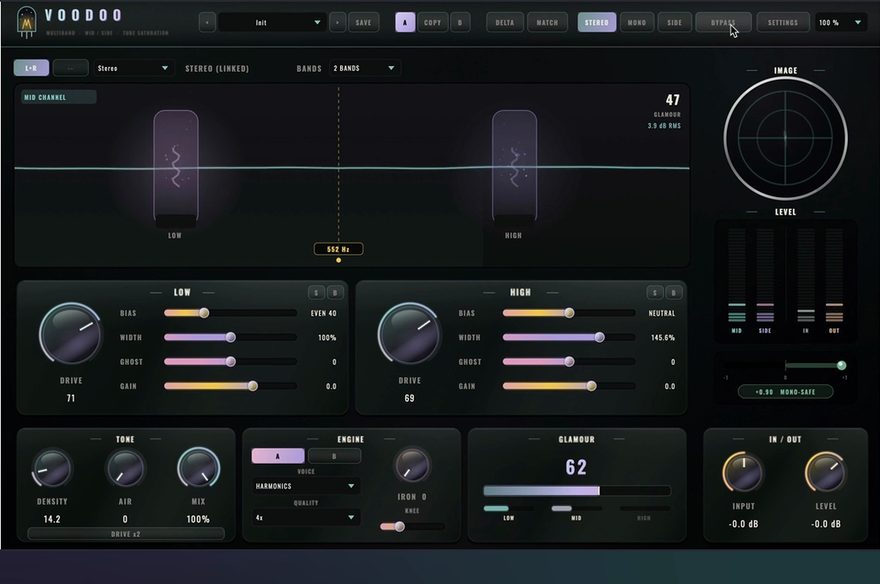880x584 pixels.
Task: Click the Glamour 47 readout
Action: tap(672, 100)
